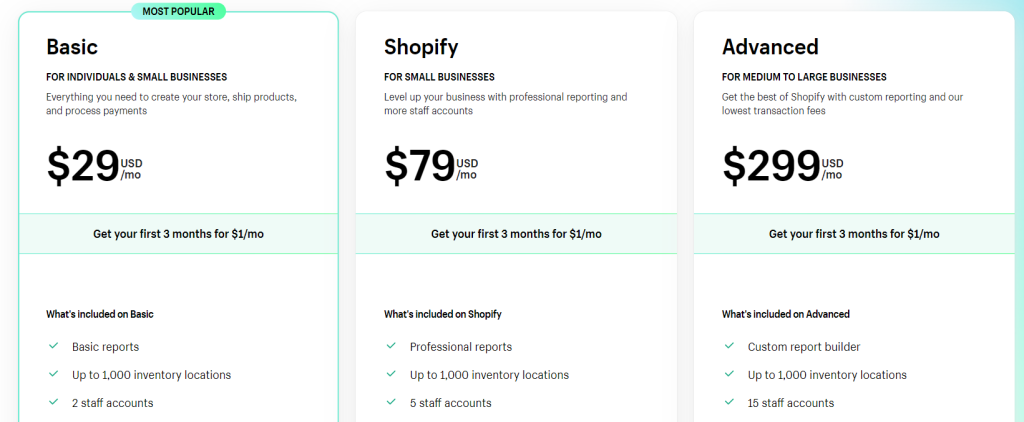This screenshot has height=422, width=1024.
Task: Click the $79 USD/mo price
Action: coord(431,166)
